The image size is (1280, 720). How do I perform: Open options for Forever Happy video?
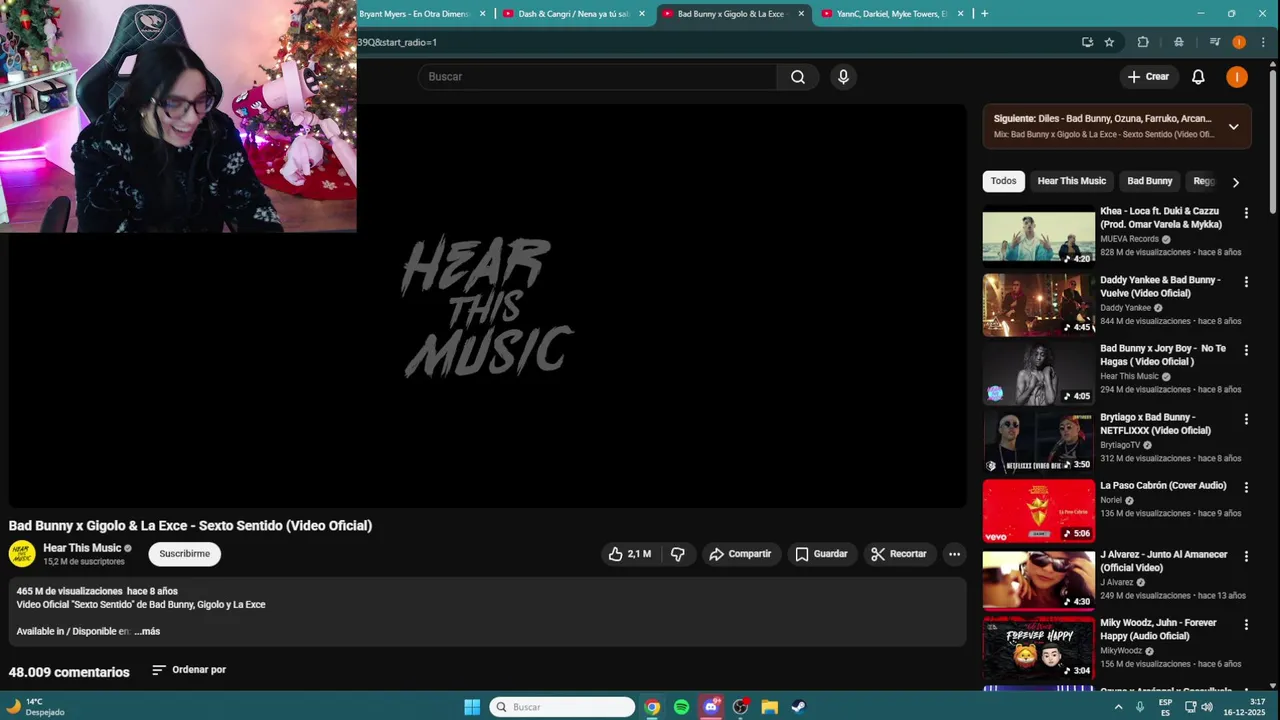point(1246,624)
